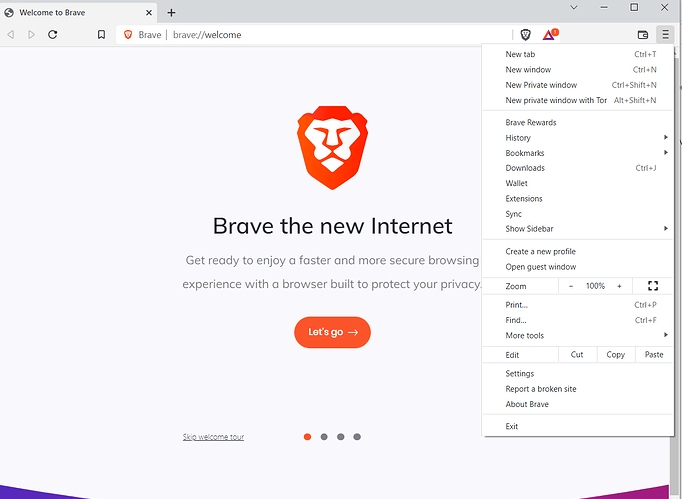Select the third welcome tour dot

(341, 437)
